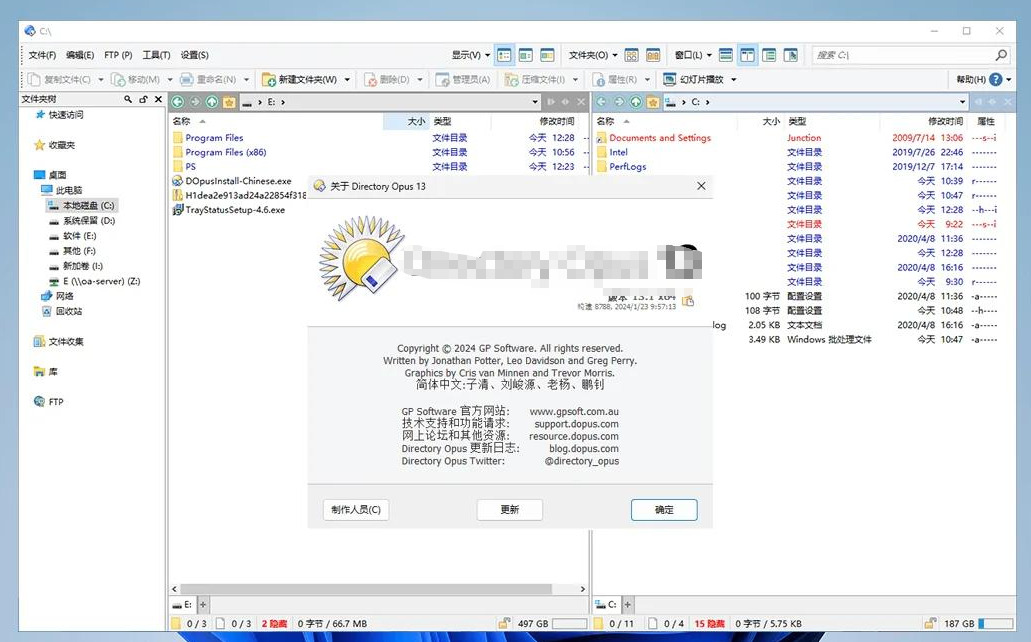This screenshot has width=1031, height=642.
Task: Expand the right pane path dropdown arrow
Action: [962, 102]
